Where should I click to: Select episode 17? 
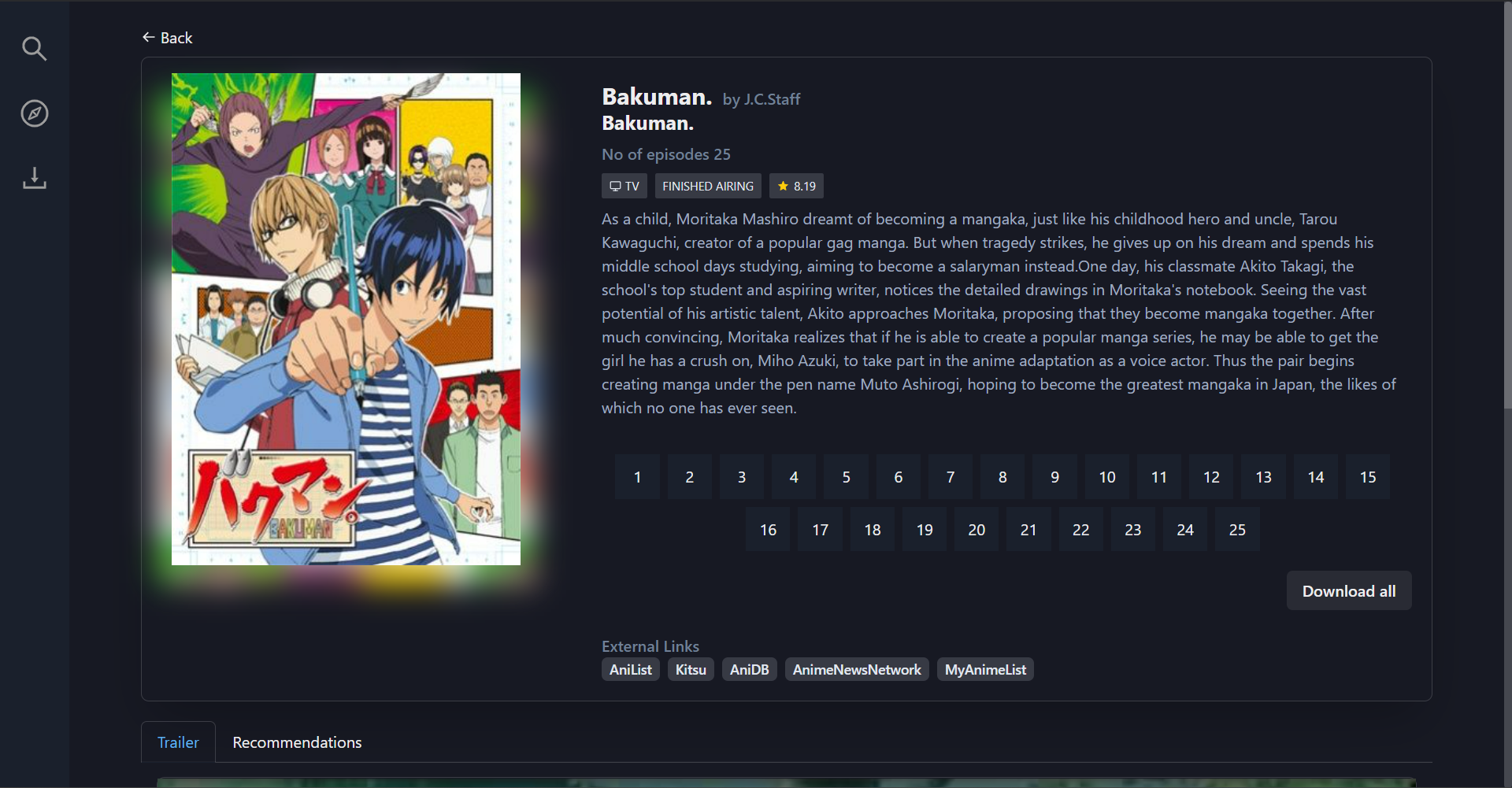point(821,529)
